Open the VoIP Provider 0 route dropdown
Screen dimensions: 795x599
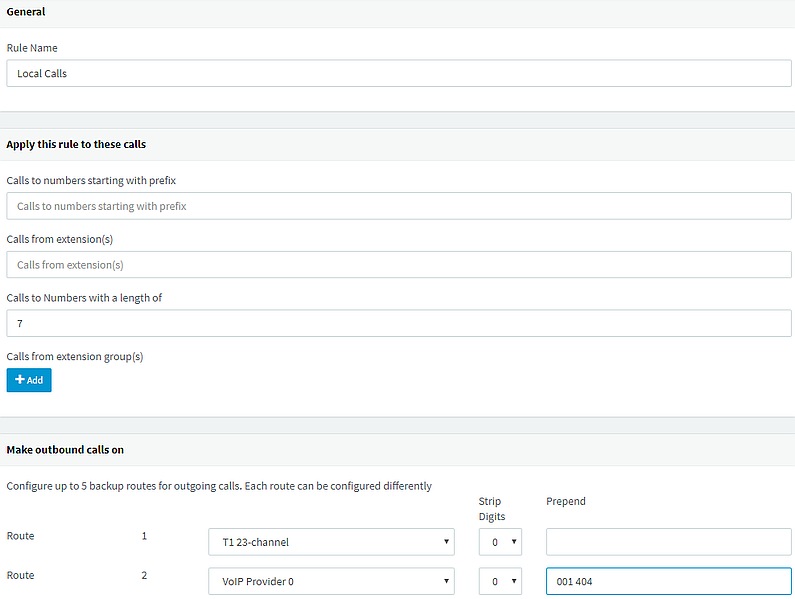click(x=331, y=581)
